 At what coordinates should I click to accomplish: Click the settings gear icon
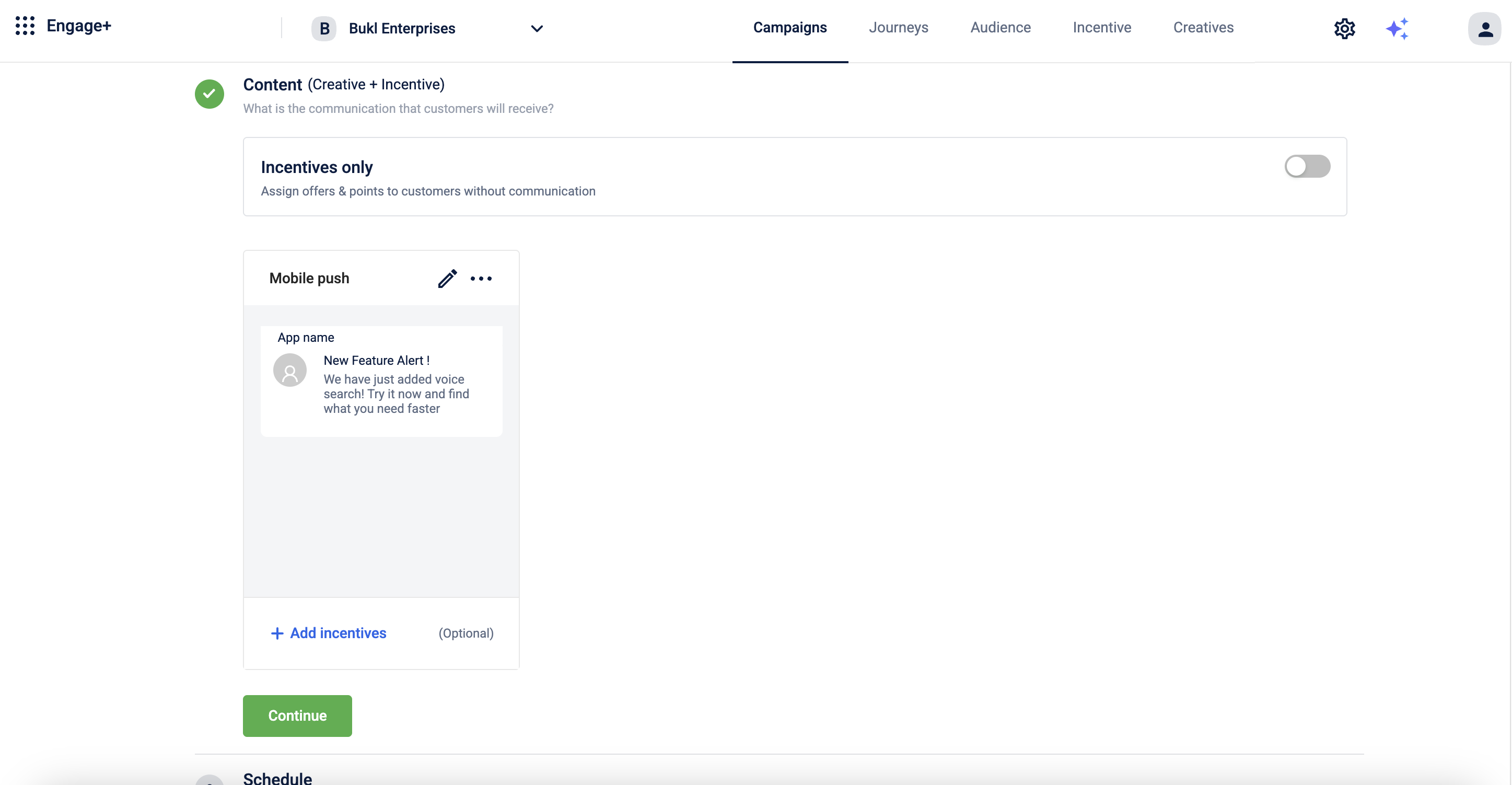click(1344, 28)
